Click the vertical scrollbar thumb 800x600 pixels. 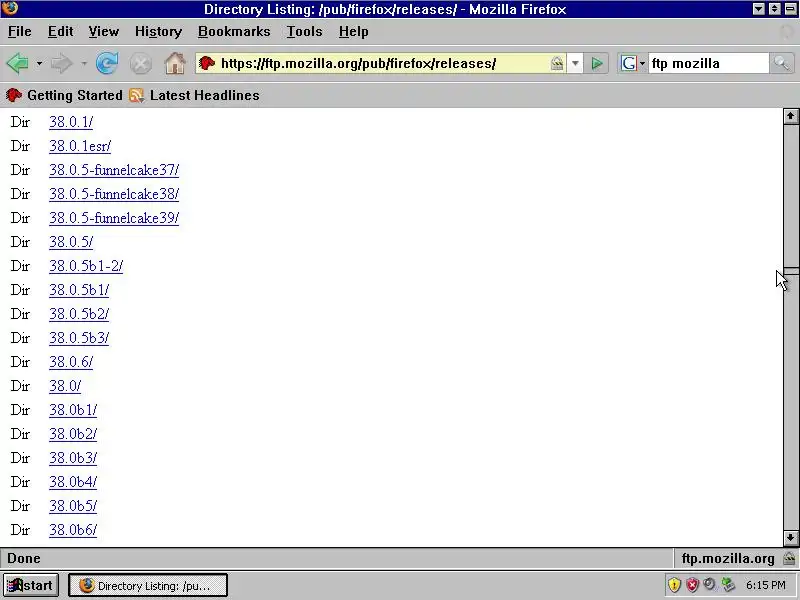[x=791, y=271]
